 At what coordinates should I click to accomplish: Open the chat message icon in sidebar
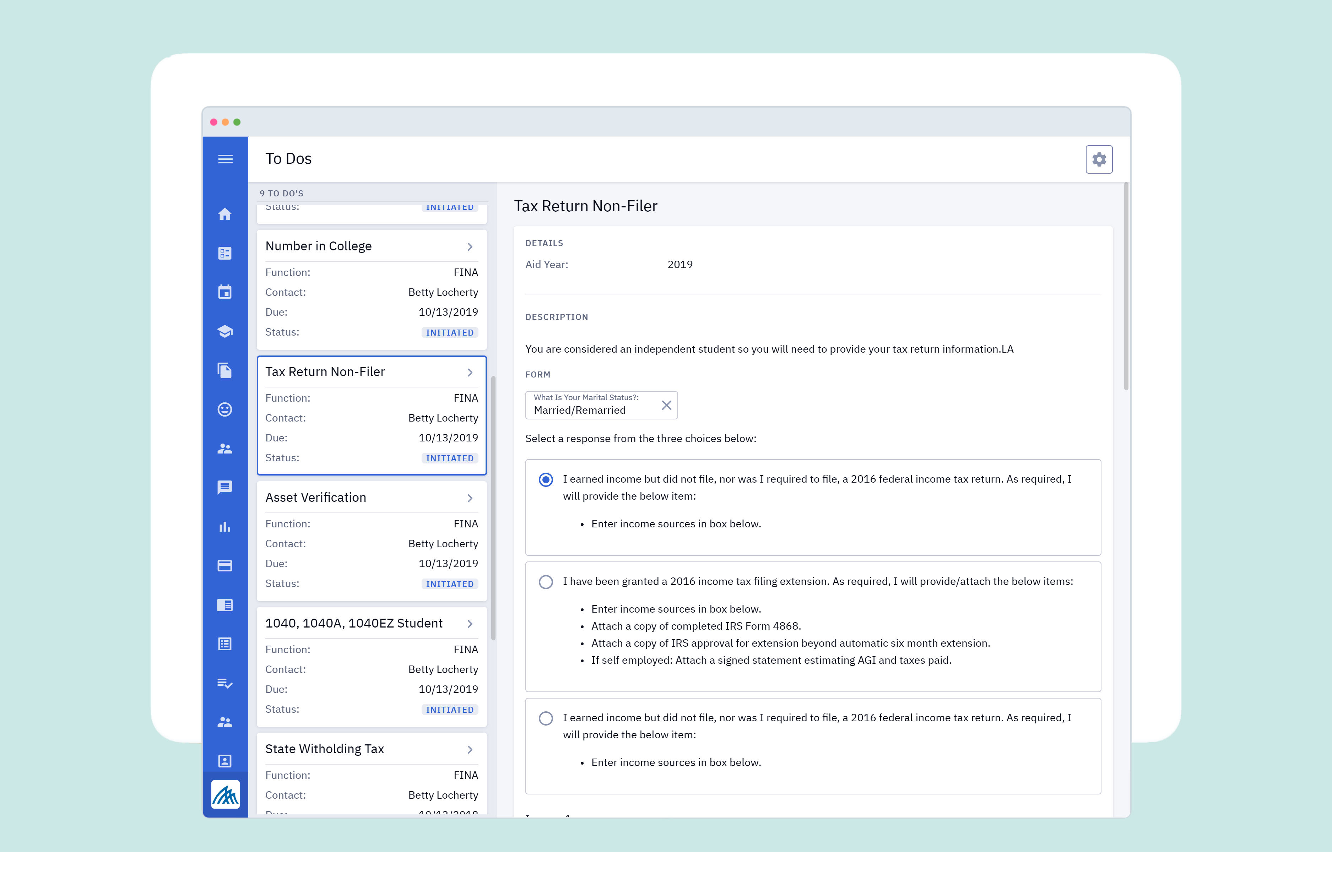point(225,488)
